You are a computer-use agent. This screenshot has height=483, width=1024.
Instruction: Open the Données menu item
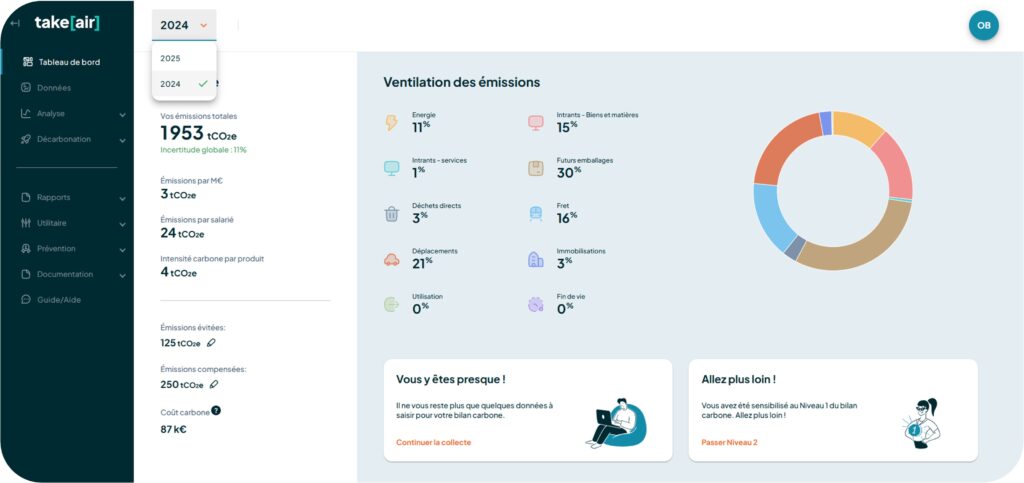[x=54, y=88]
